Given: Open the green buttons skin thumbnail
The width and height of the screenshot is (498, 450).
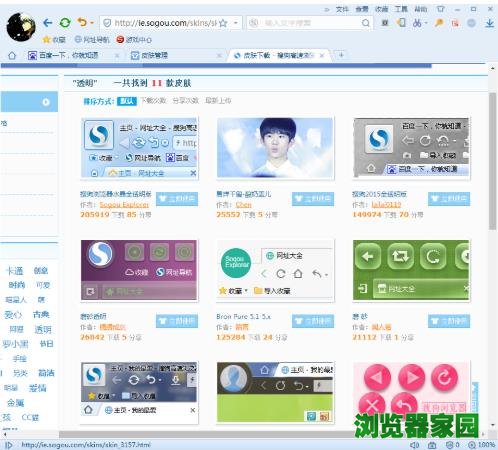Looking at the screenshot, I should pyautogui.click(x=411, y=270).
